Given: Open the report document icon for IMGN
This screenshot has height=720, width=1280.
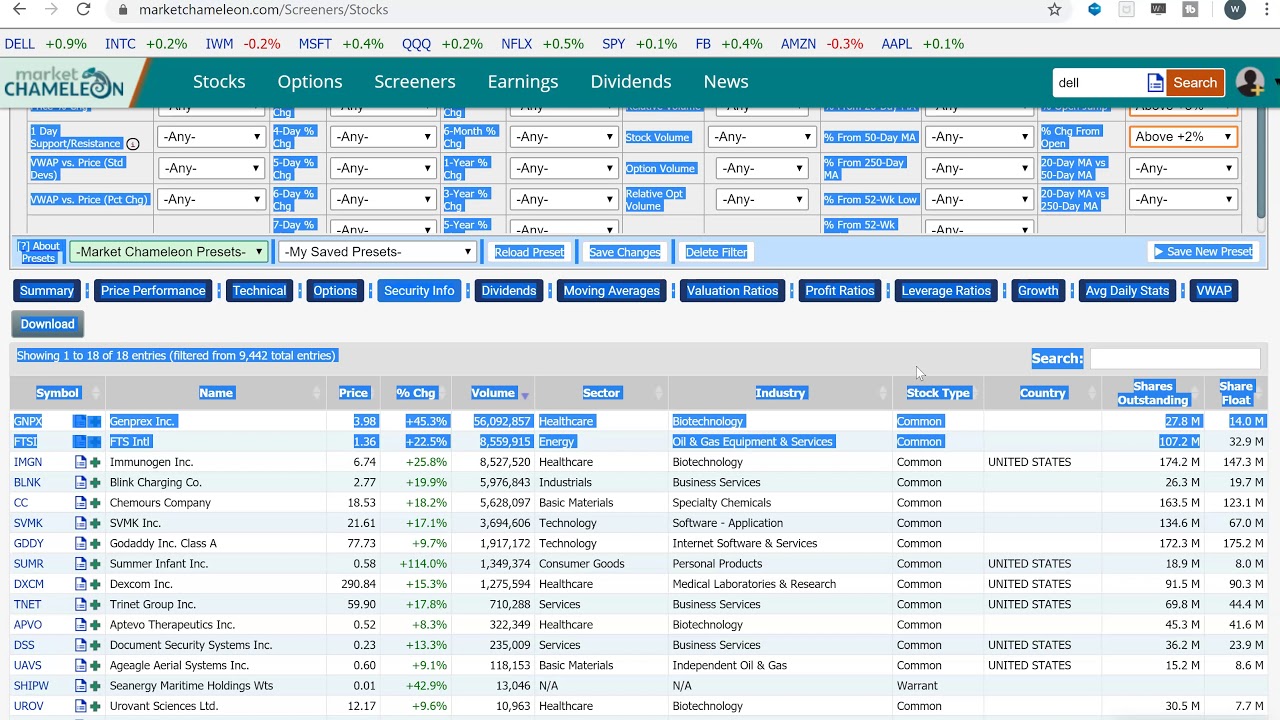Looking at the screenshot, I should click(x=81, y=462).
